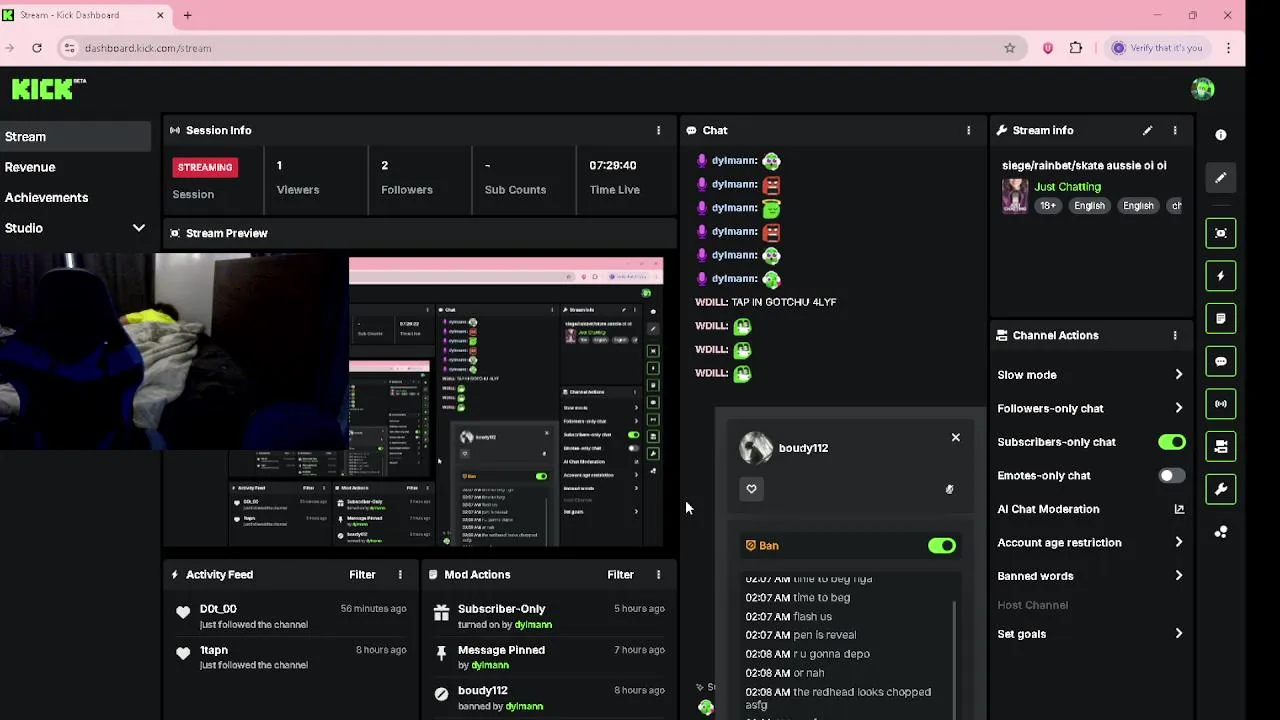Open Chrome's three-dot menu

1228,48
